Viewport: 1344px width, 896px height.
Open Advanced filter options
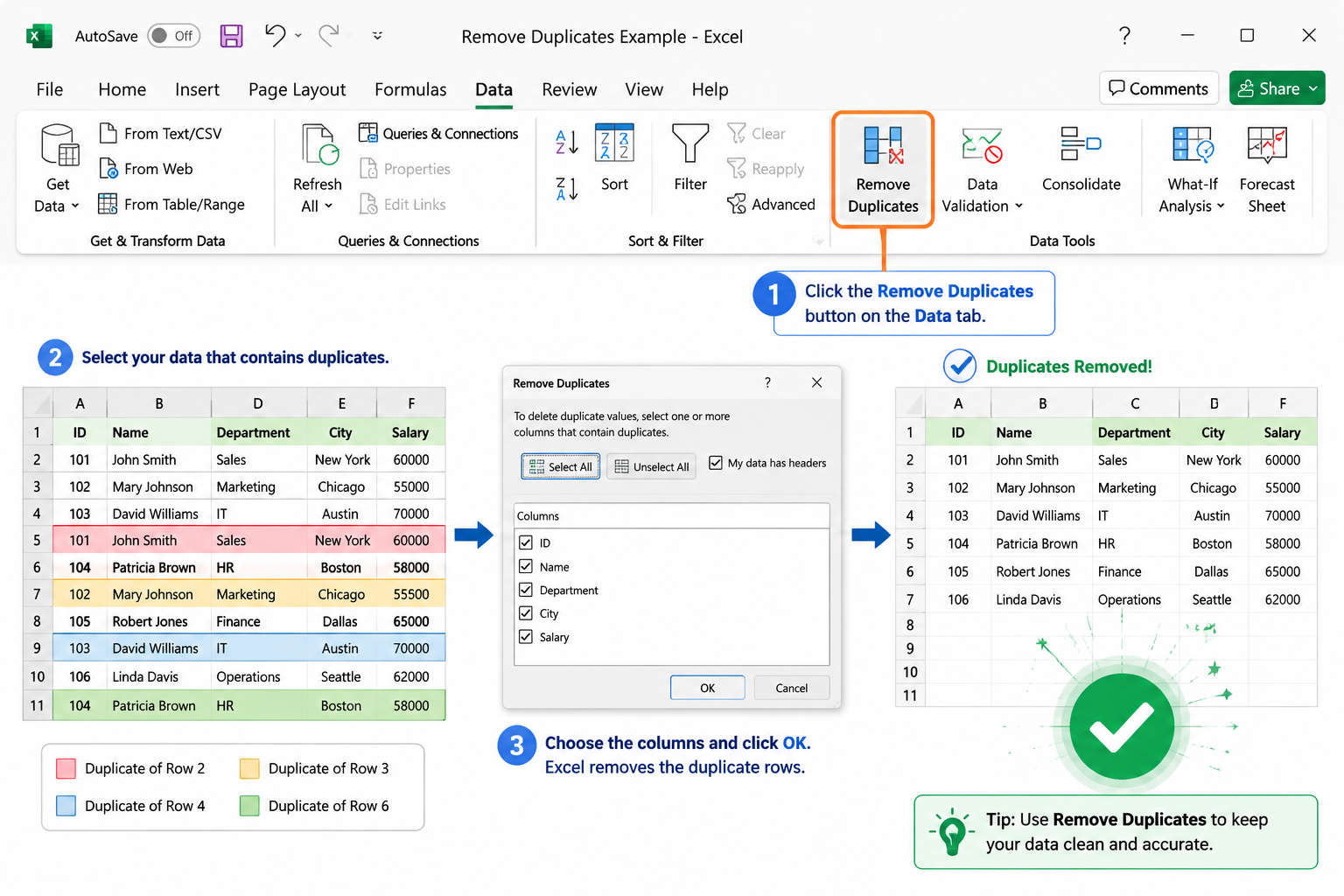click(x=771, y=204)
